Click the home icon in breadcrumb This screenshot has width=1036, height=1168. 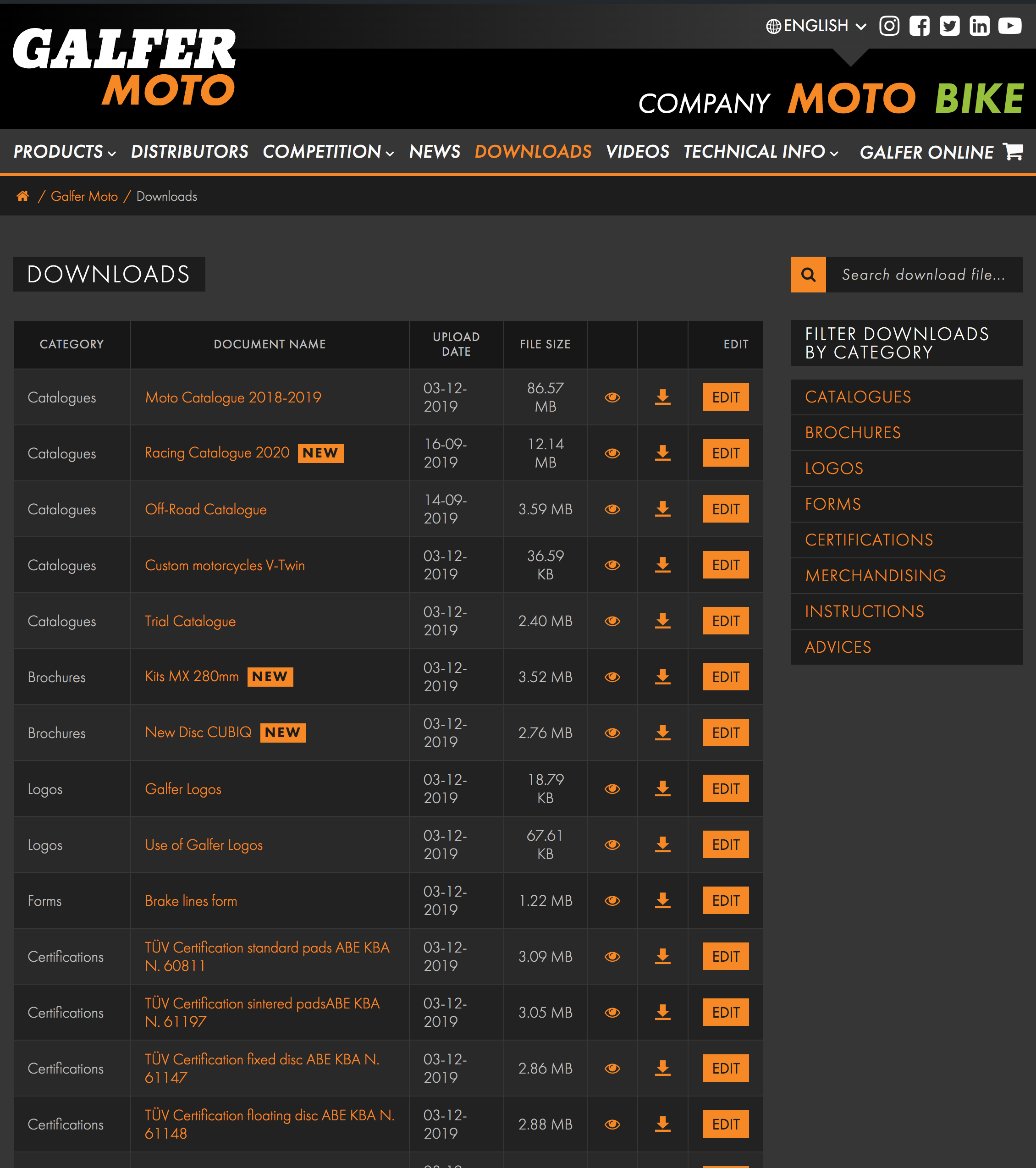pyautogui.click(x=23, y=196)
